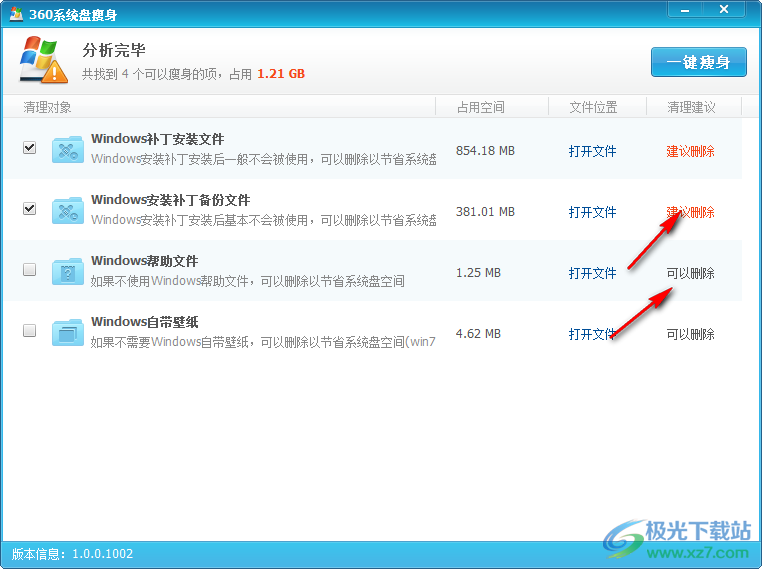Enable the Windows帮助文件 checkbox

(x=30, y=269)
